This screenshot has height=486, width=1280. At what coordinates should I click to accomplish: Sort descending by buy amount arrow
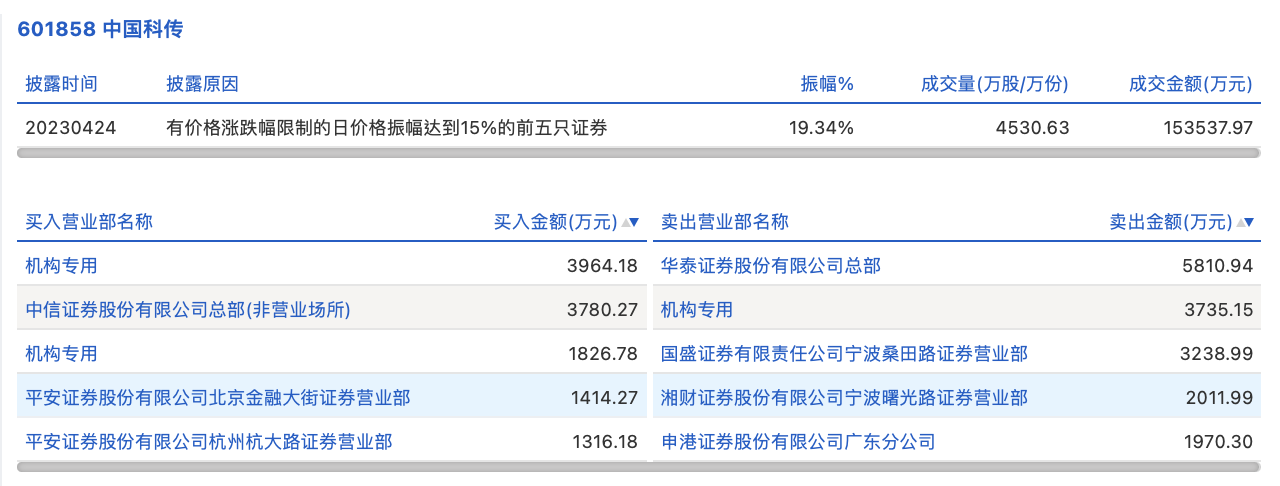tap(635, 223)
